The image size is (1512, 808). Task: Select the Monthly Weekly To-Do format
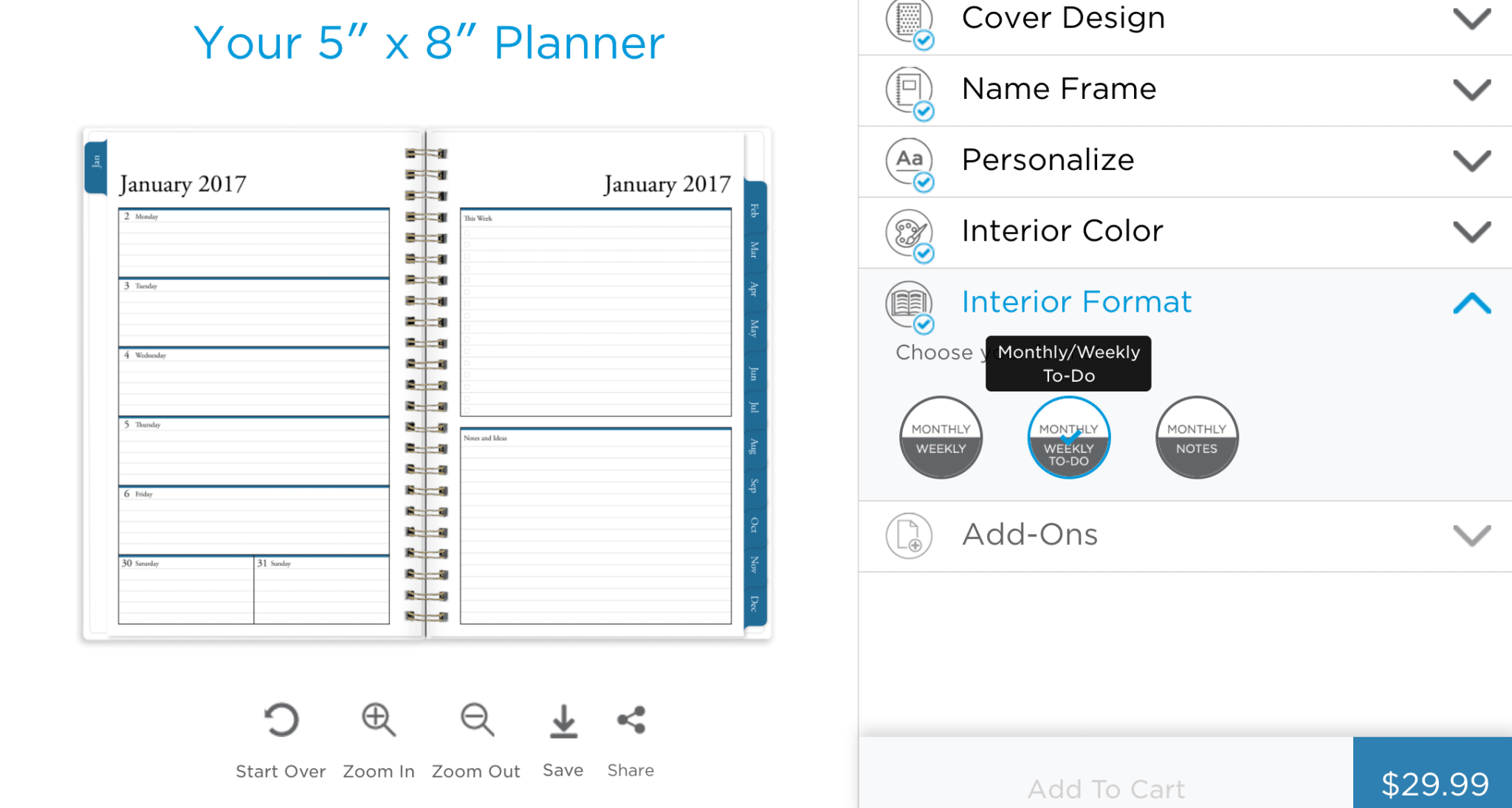pyautogui.click(x=1068, y=438)
